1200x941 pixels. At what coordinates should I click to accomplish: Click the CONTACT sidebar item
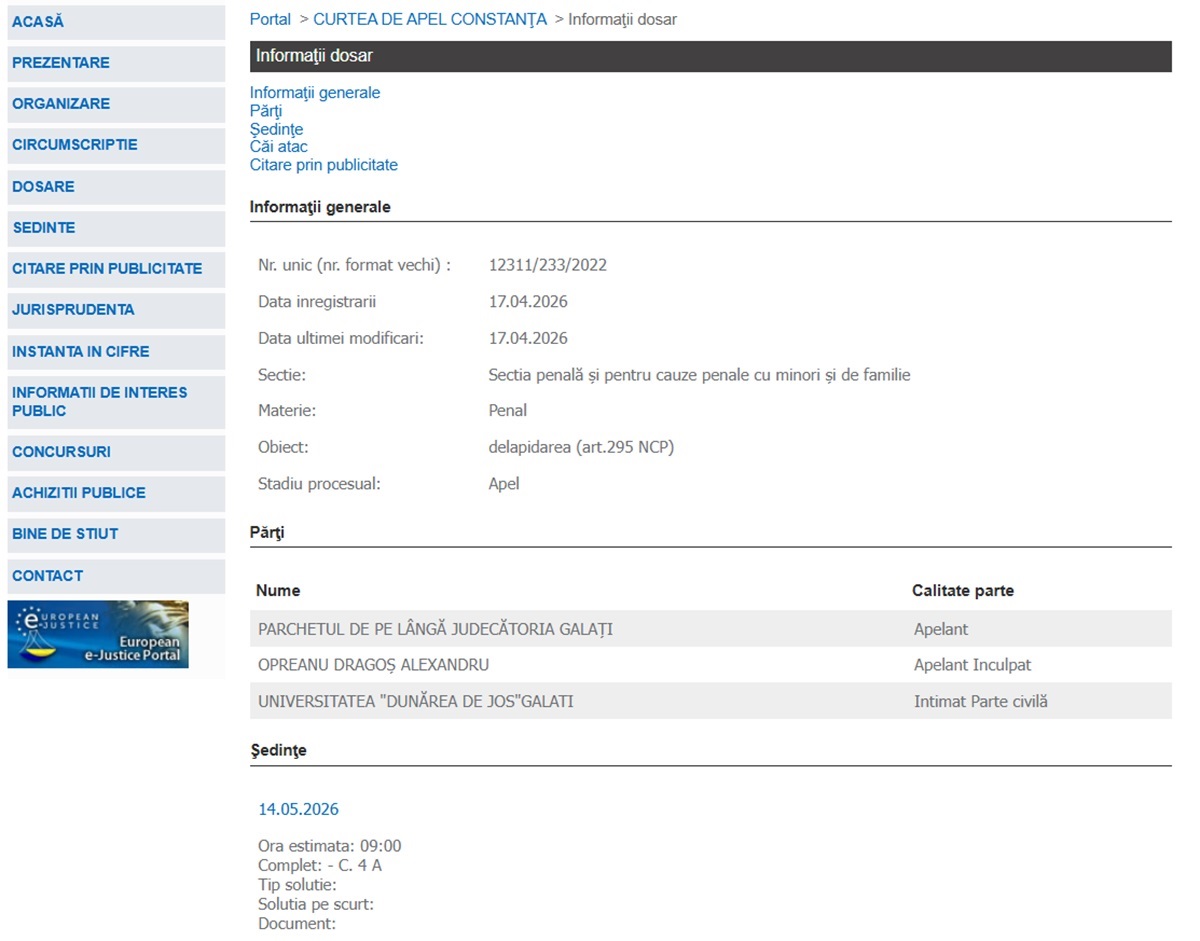(116, 576)
